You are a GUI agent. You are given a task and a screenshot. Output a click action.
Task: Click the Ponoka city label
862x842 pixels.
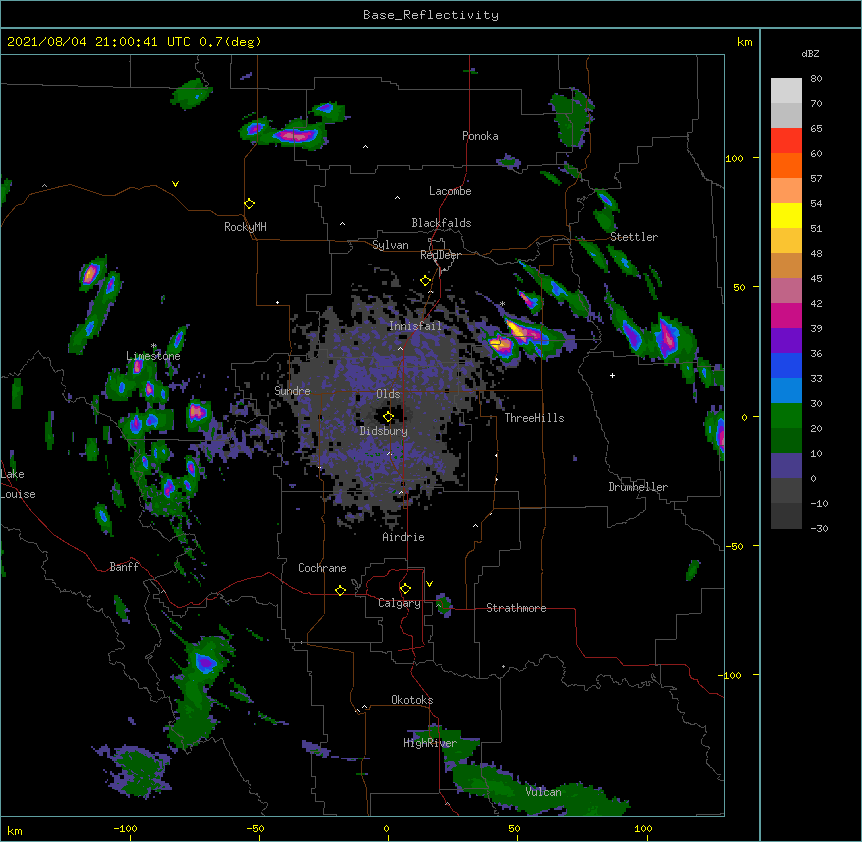coord(480,136)
